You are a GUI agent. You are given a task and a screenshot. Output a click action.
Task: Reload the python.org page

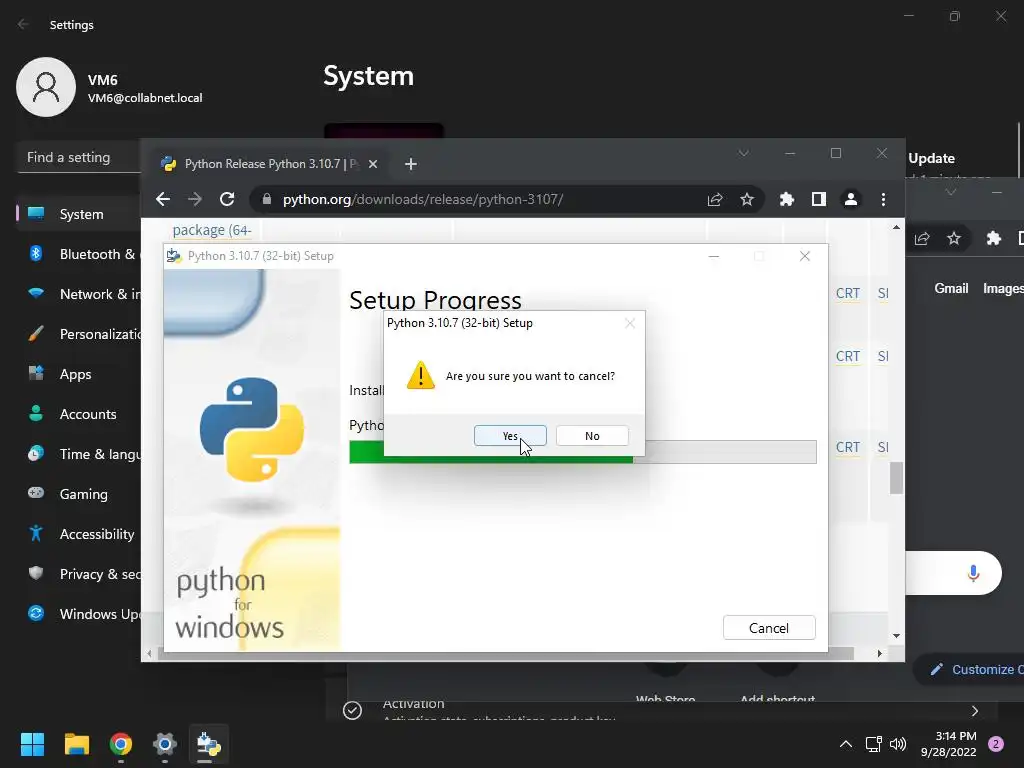click(x=227, y=199)
